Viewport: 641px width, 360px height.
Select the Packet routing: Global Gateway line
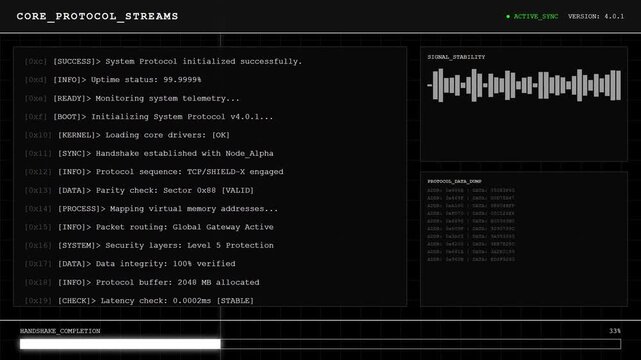pyautogui.click(x=149, y=227)
